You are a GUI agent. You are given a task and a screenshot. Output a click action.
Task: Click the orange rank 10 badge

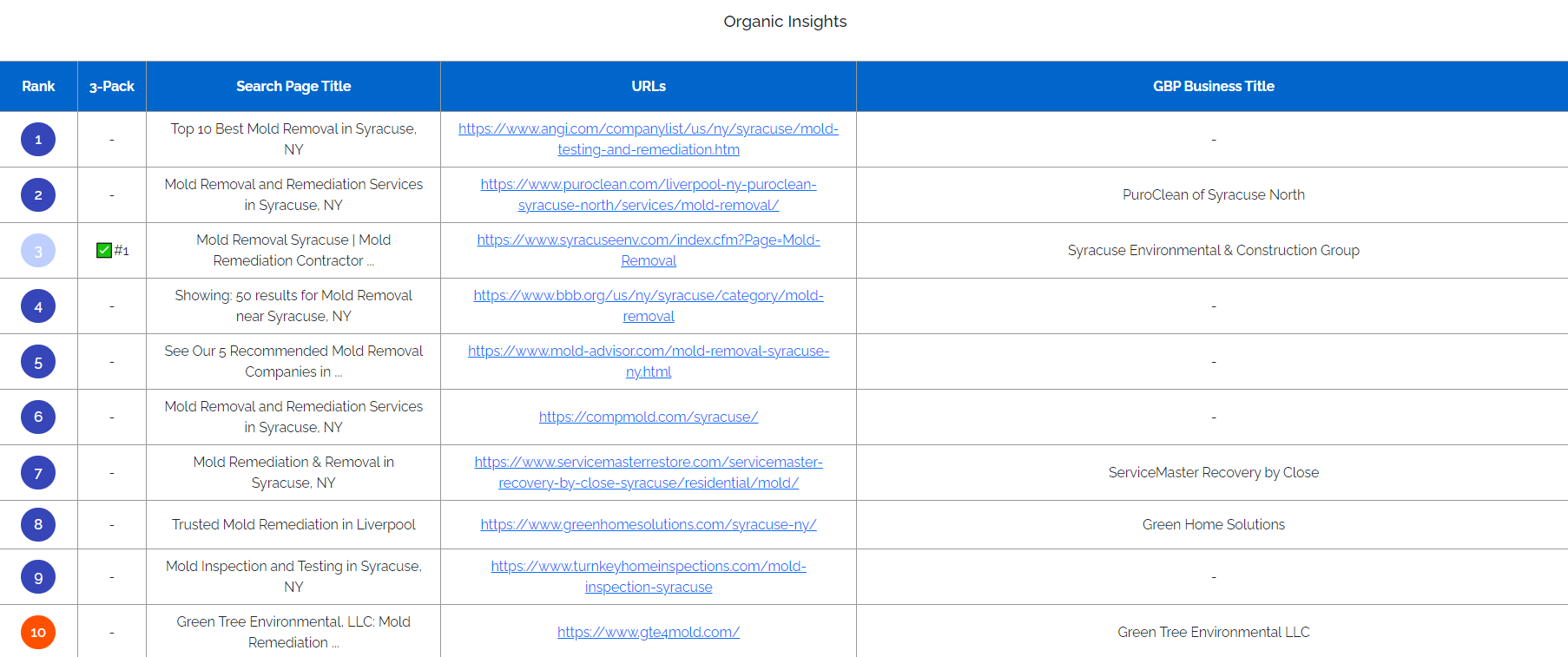pyautogui.click(x=38, y=633)
